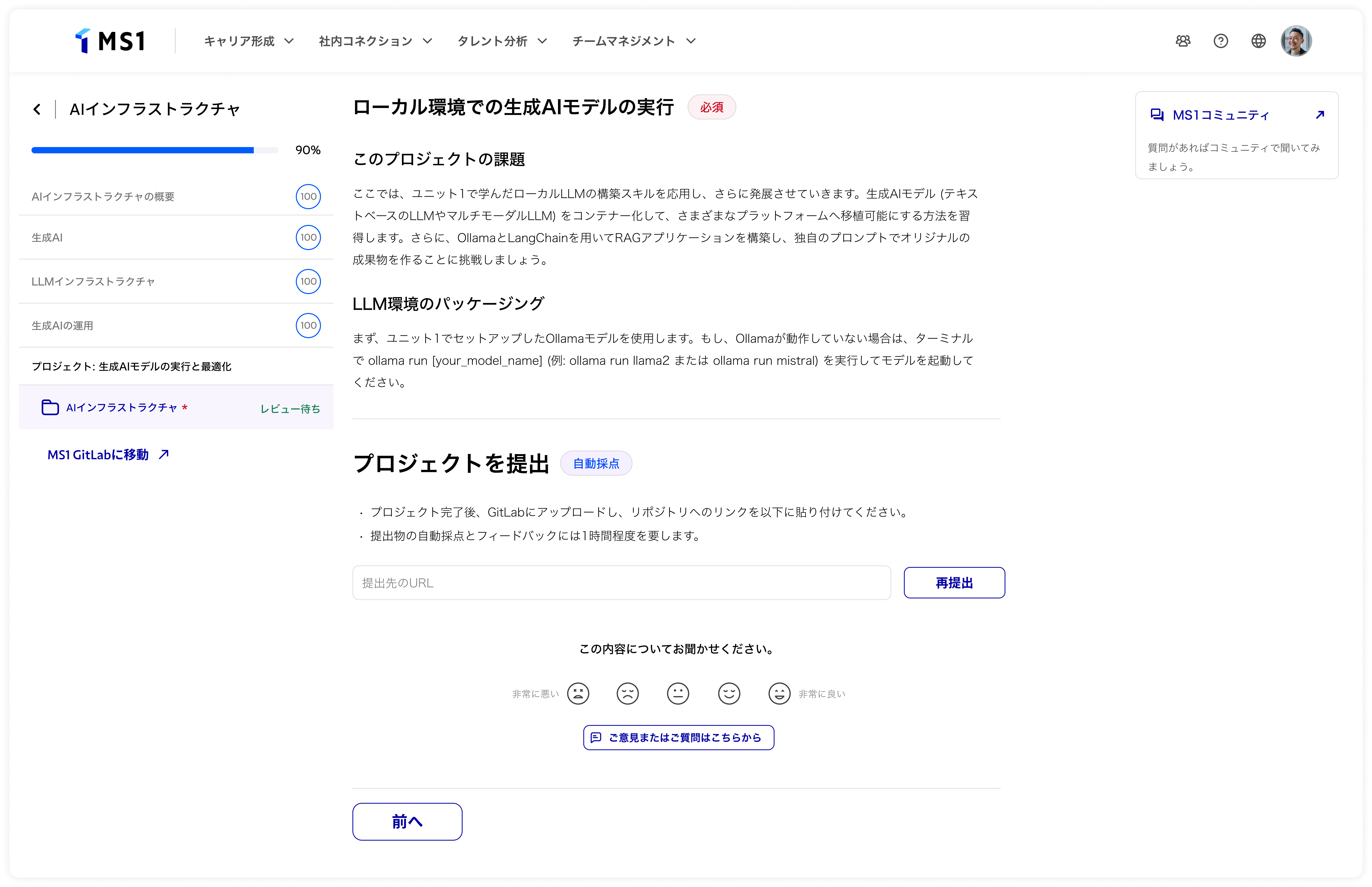The image size is (1372, 887).
Task: Click the arrow icon next to MS1 GitLabに移動
Action: click(164, 455)
